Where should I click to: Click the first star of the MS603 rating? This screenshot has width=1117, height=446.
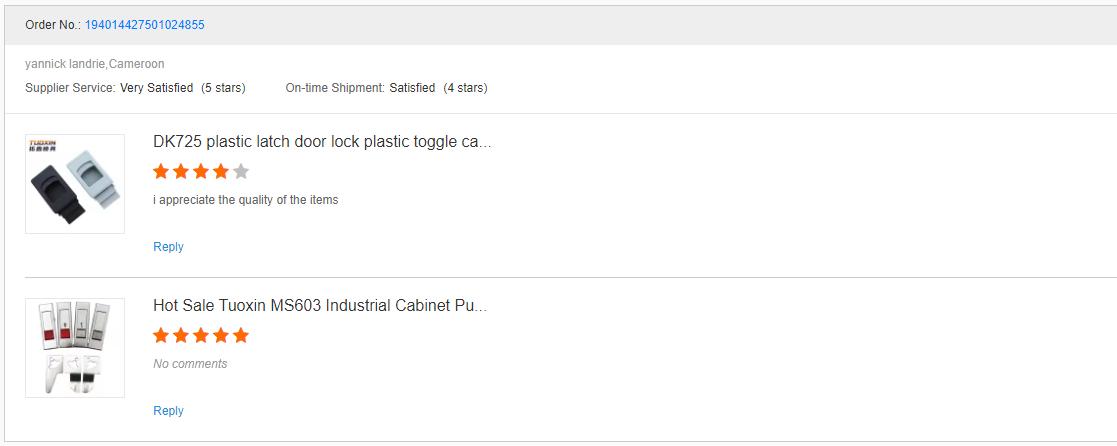point(161,335)
